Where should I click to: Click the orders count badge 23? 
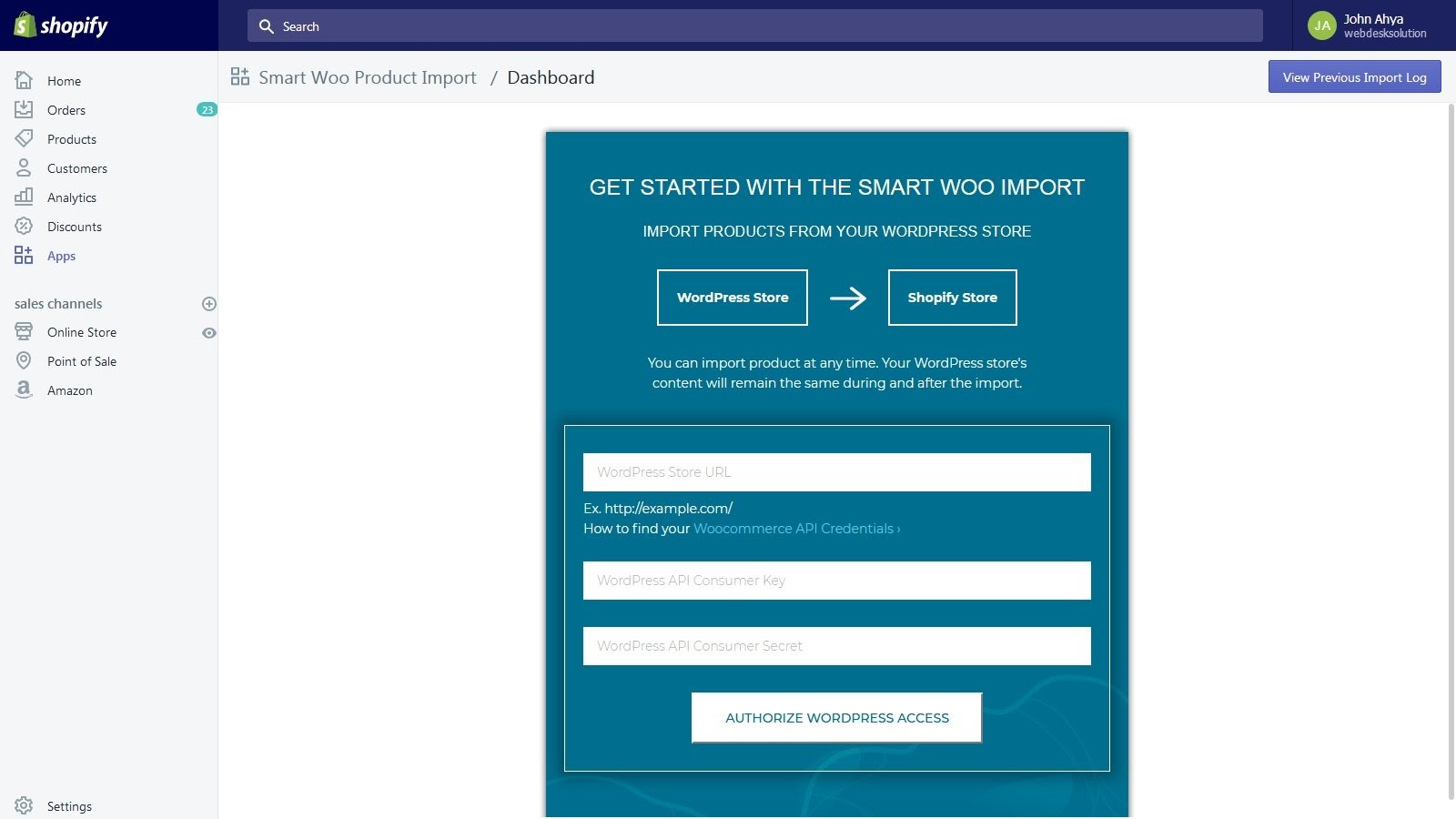pyautogui.click(x=207, y=110)
